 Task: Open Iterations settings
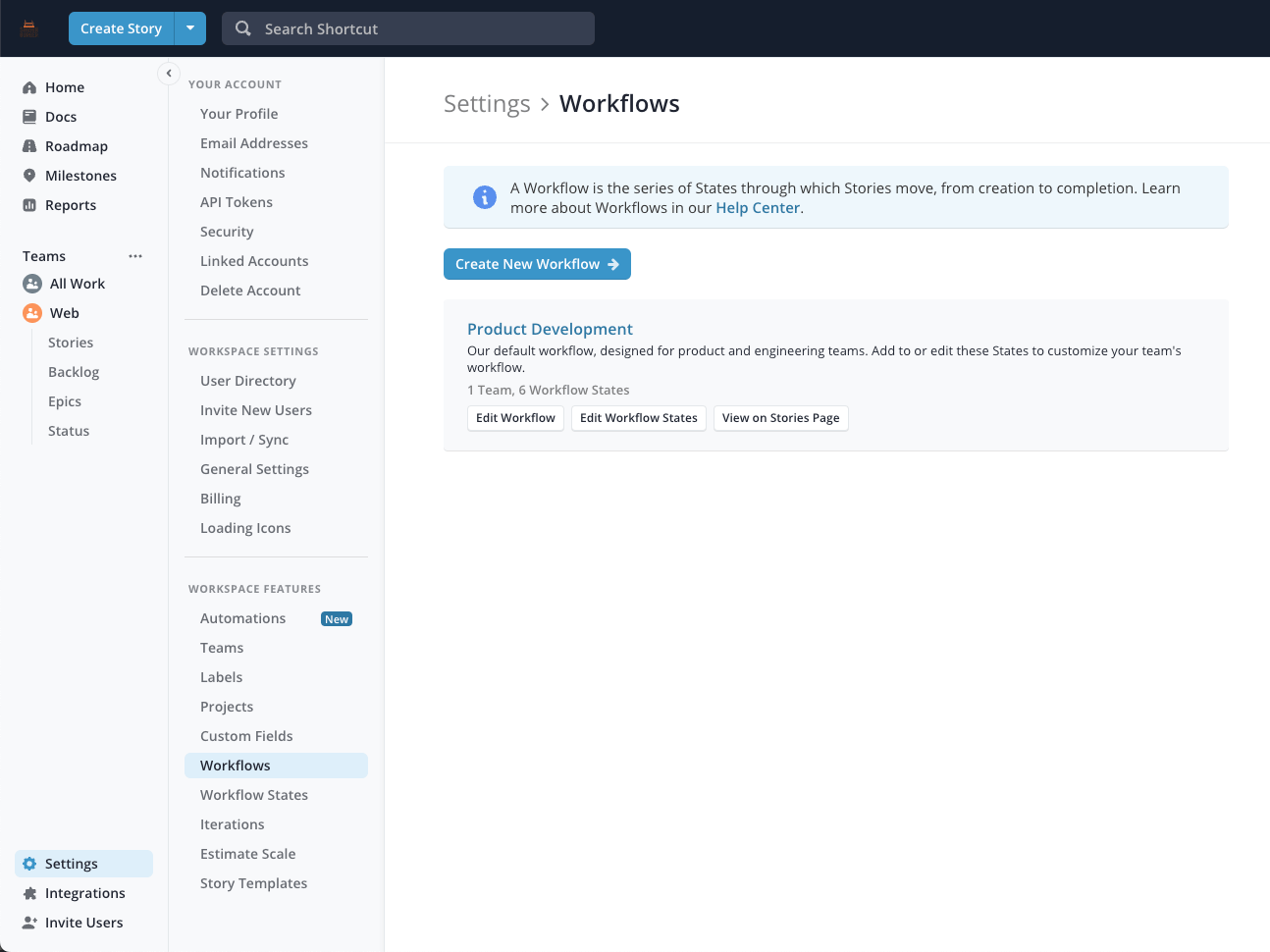coord(233,824)
